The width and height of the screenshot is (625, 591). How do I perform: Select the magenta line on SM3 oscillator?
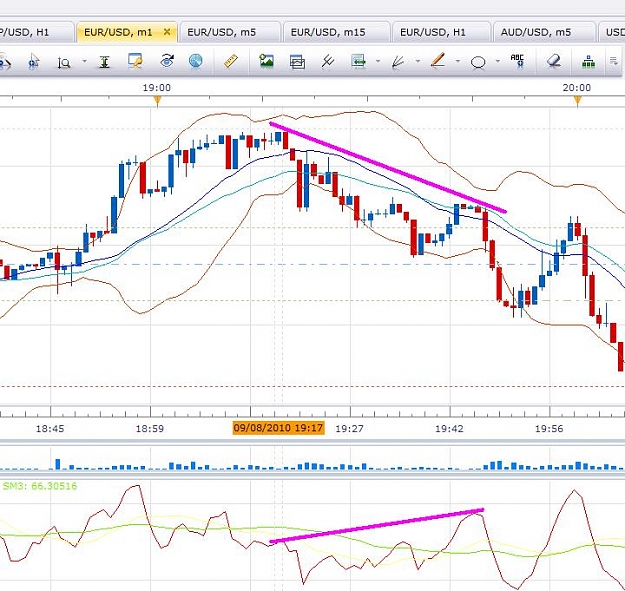point(376,526)
